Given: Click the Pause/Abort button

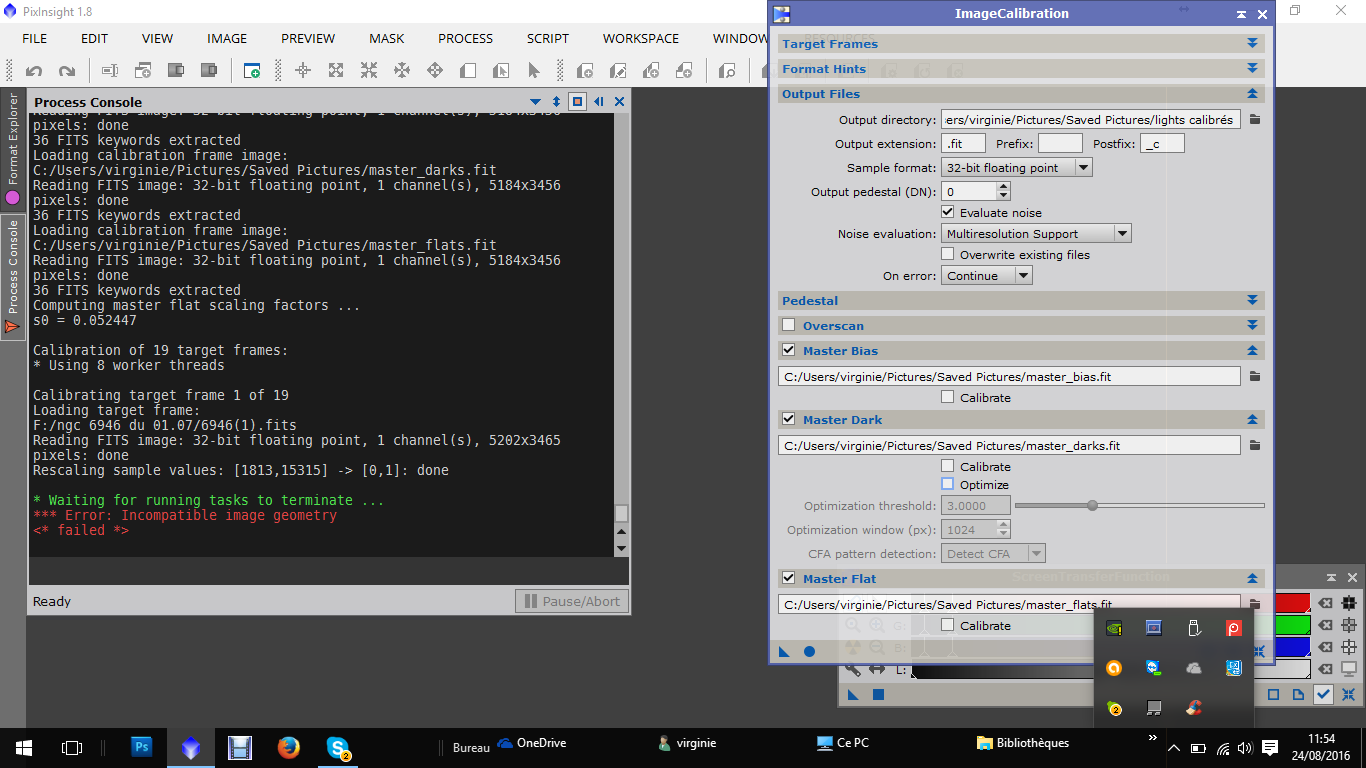Looking at the screenshot, I should pos(572,601).
